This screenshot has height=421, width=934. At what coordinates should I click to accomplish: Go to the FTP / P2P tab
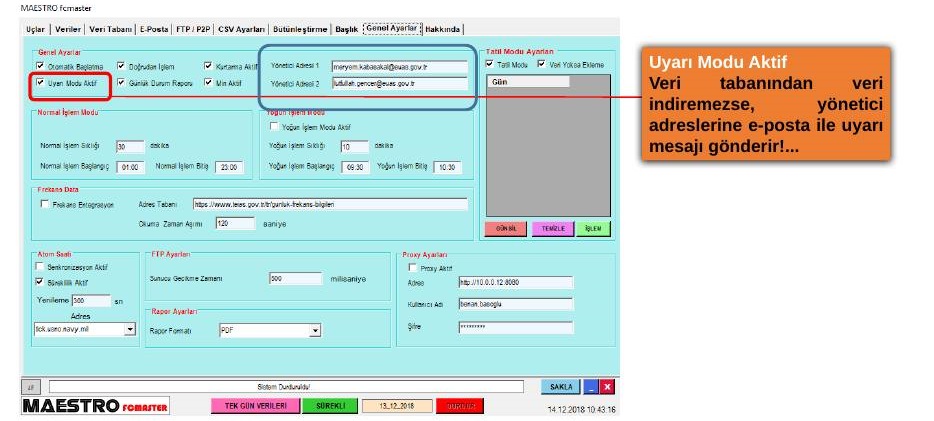click(x=193, y=29)
